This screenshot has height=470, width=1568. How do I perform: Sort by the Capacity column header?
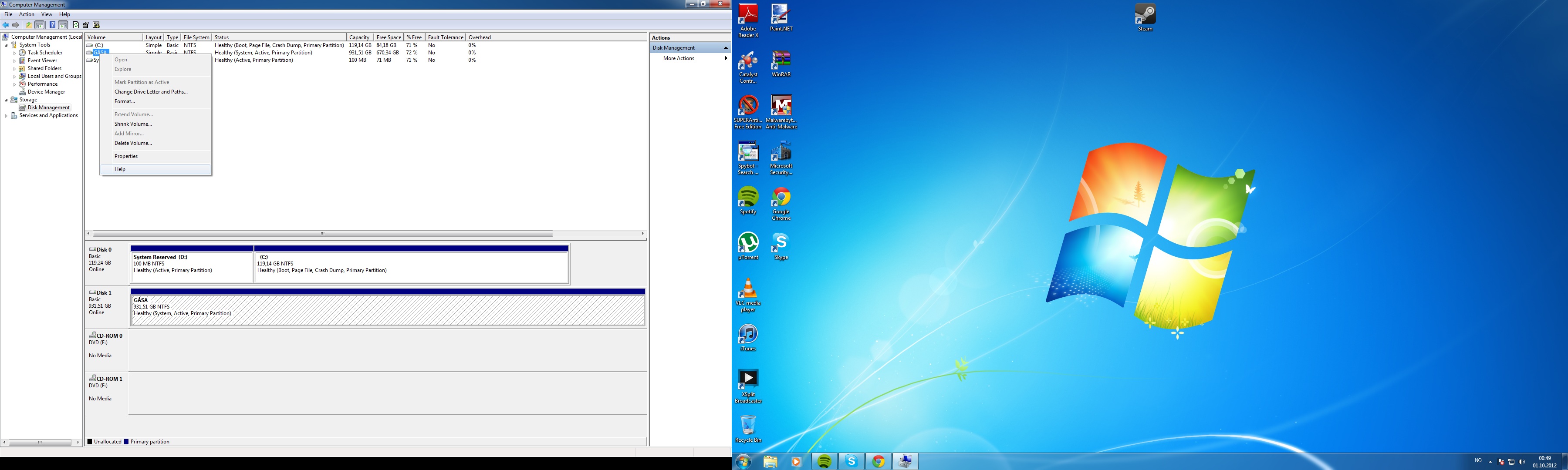(359, 38)
